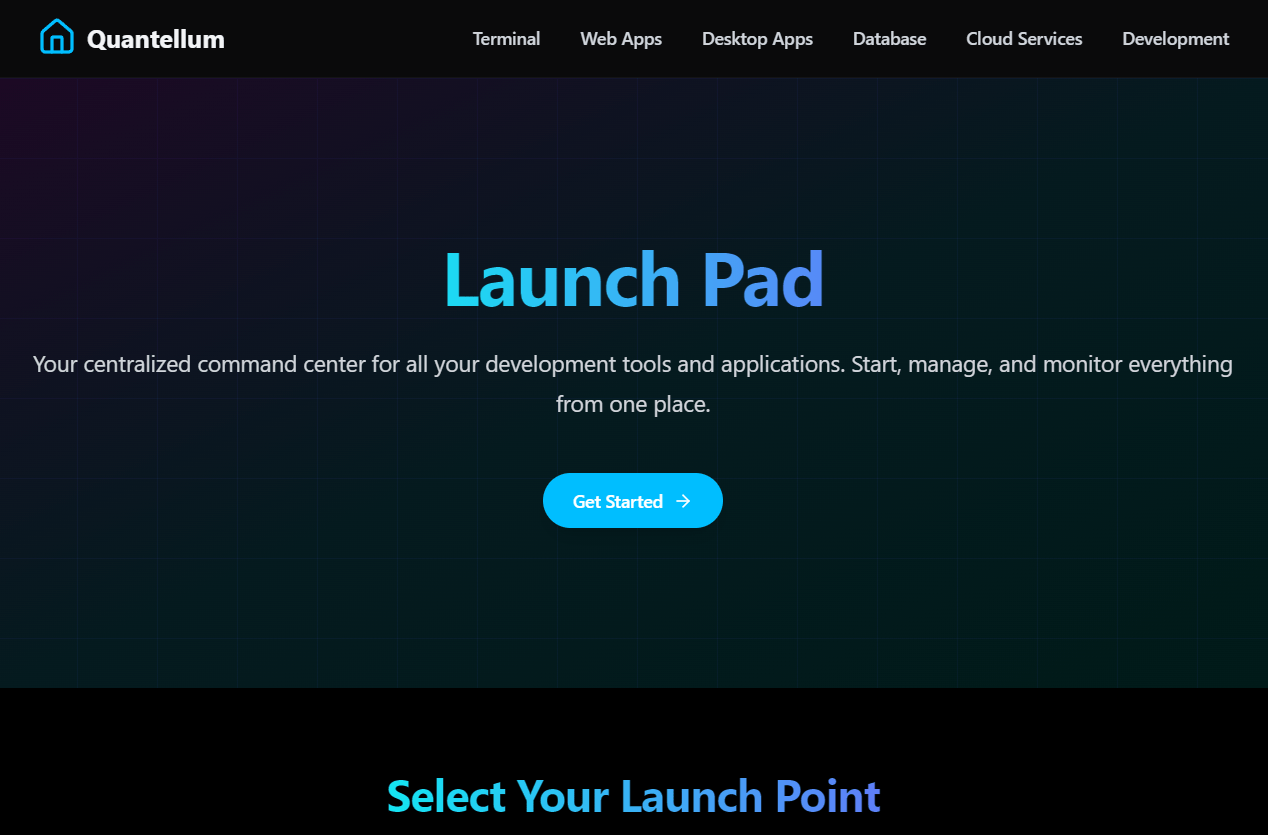
Task: Click the Quantellum house logo icon
Action: [x=56, y=38]
